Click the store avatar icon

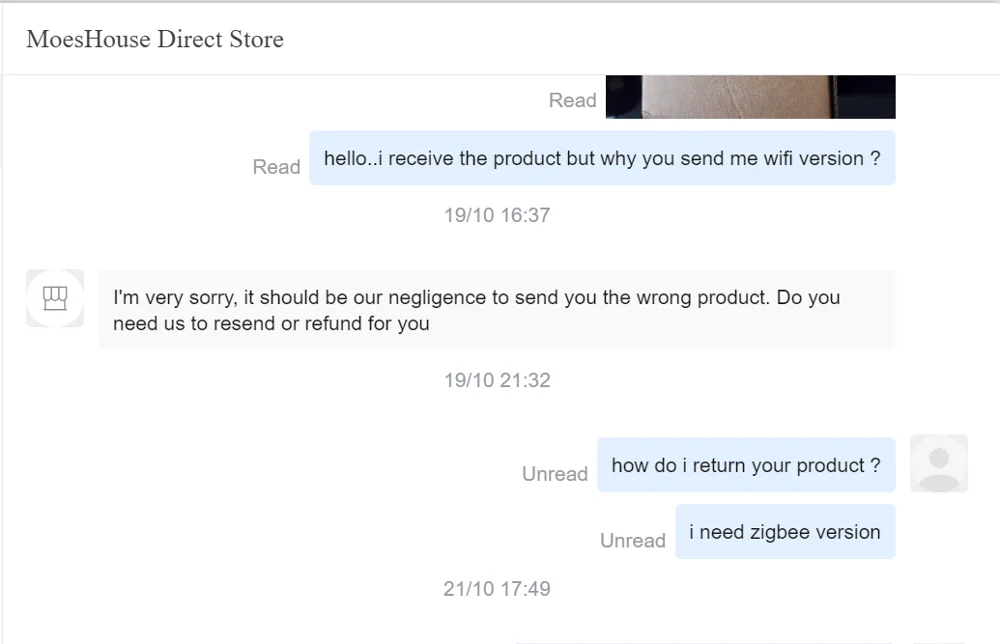coord(54,297)
